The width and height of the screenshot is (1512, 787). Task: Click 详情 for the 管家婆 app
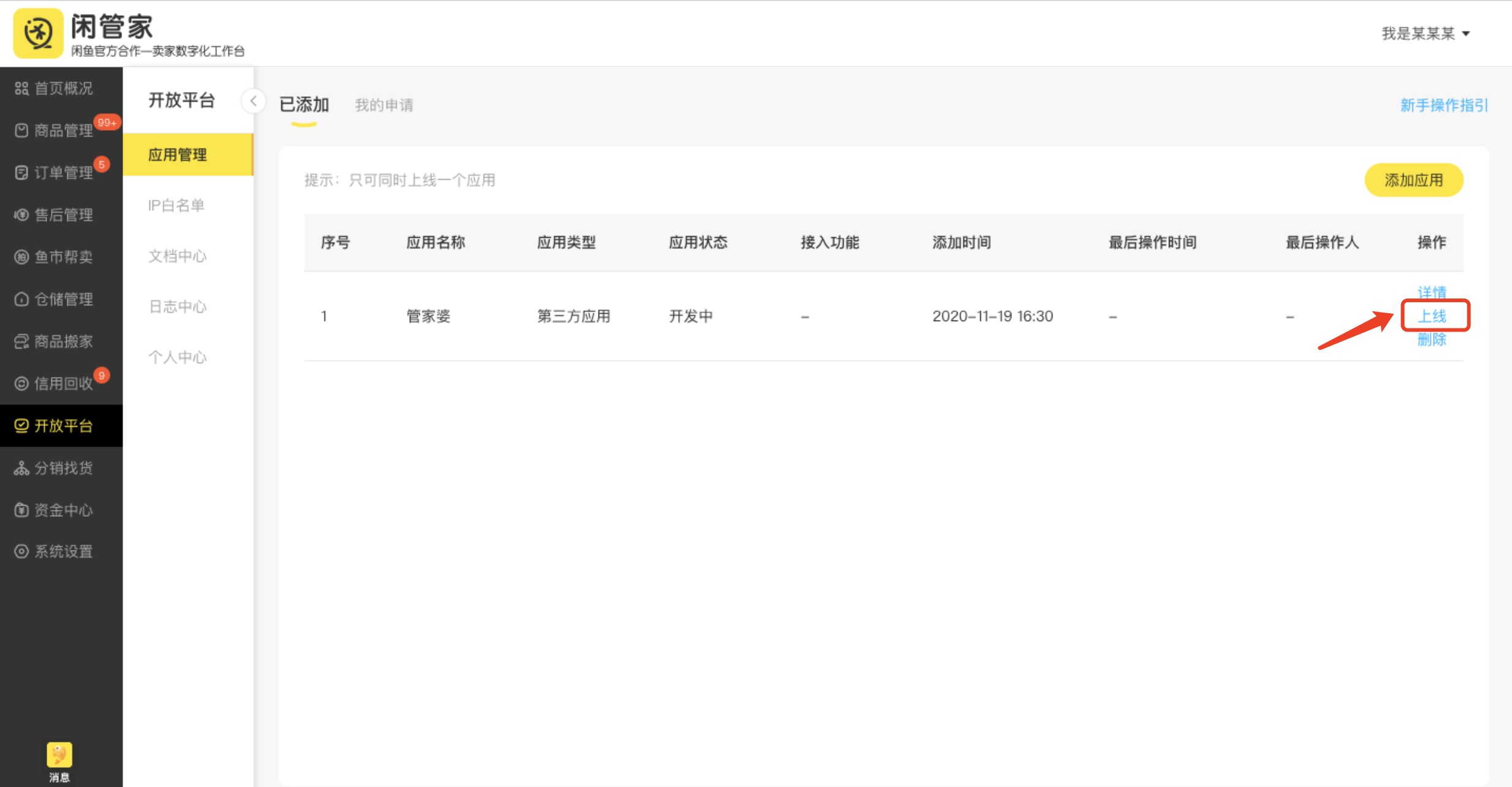[x=1432, y=292]
